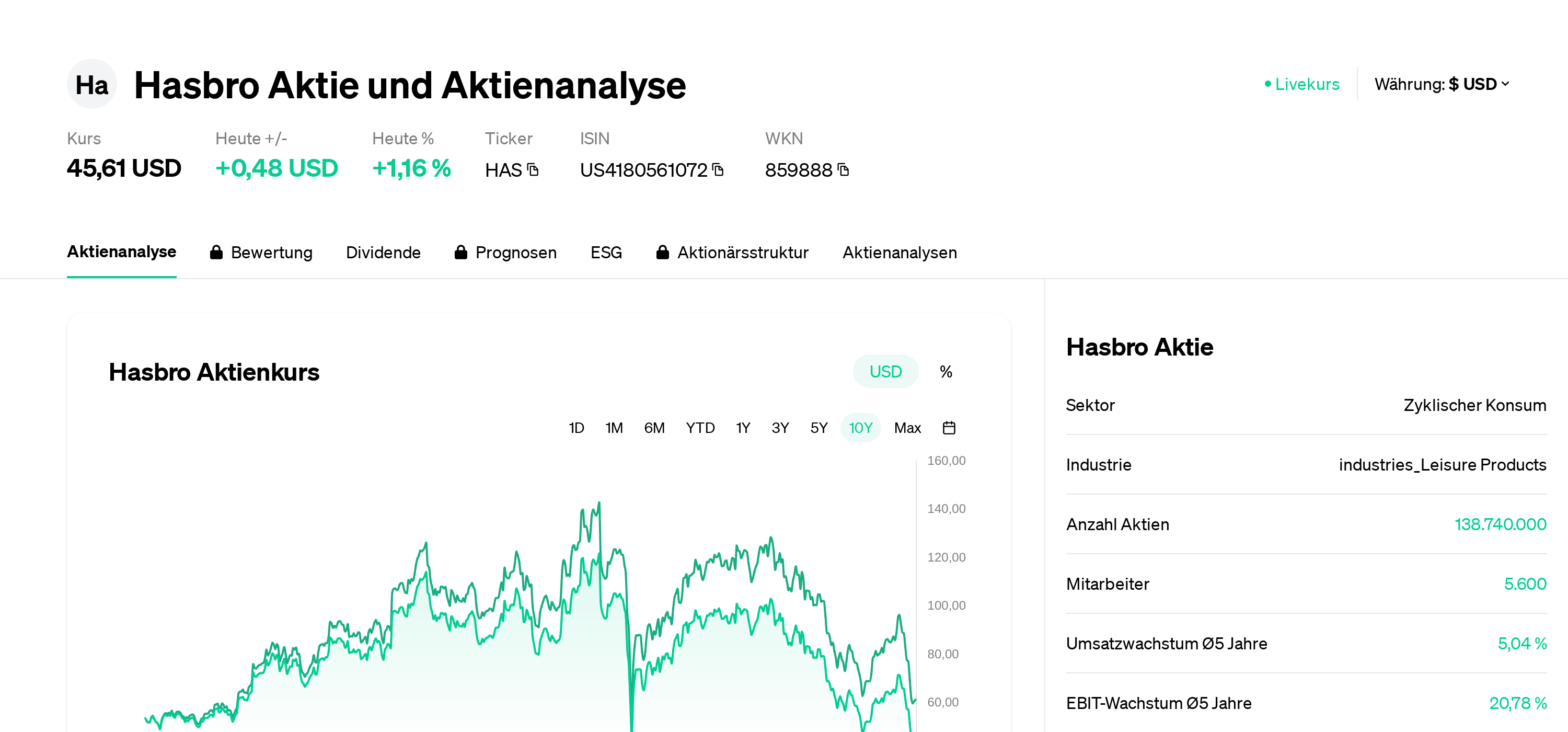
Task: Click the lock icon beside Aktionärsstruktur
Action: 662,252
